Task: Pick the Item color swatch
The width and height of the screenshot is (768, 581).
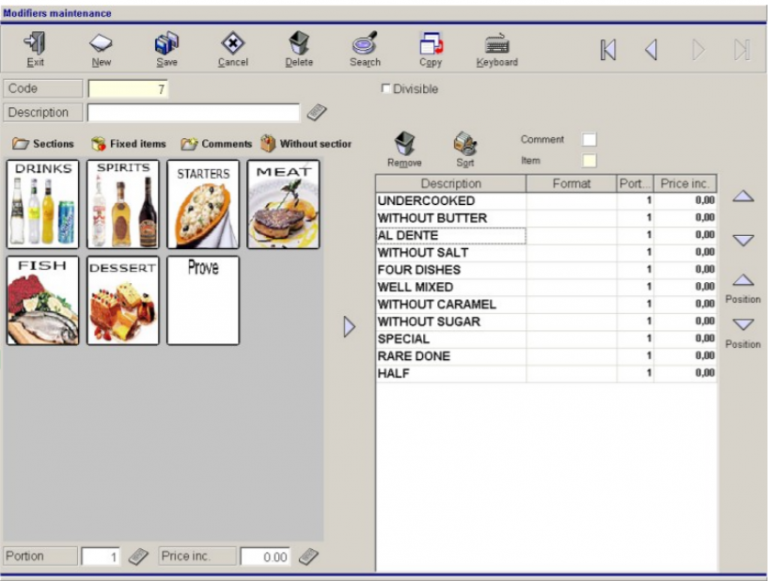Action: point(589,160)
